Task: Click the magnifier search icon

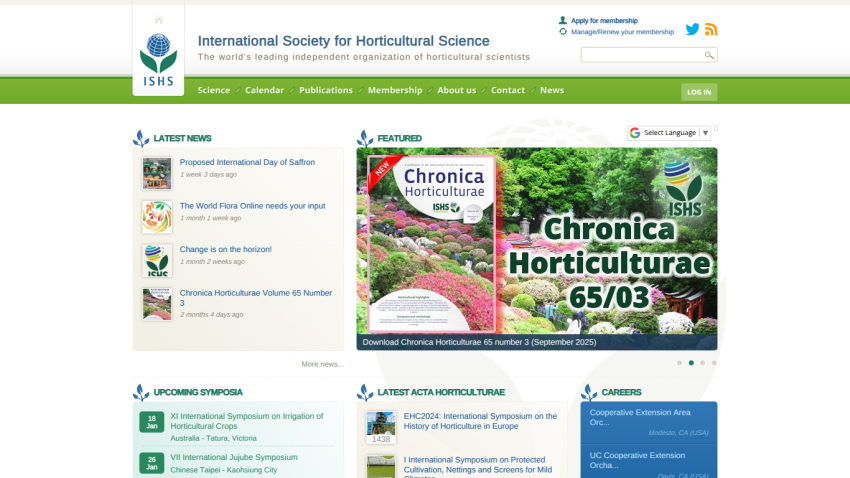Action: tap(709, 55)
